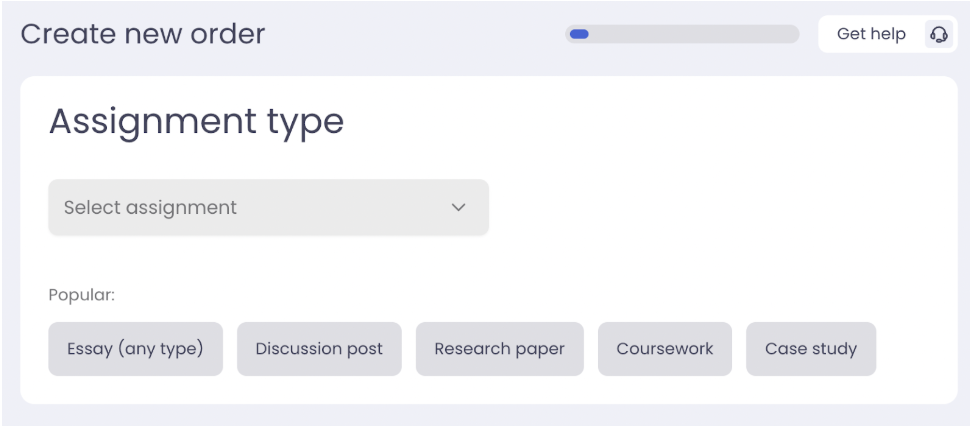Pick the Research paper option
This screenshot has height=426, width=970.
pyautogui.click(x=499, y=349)
